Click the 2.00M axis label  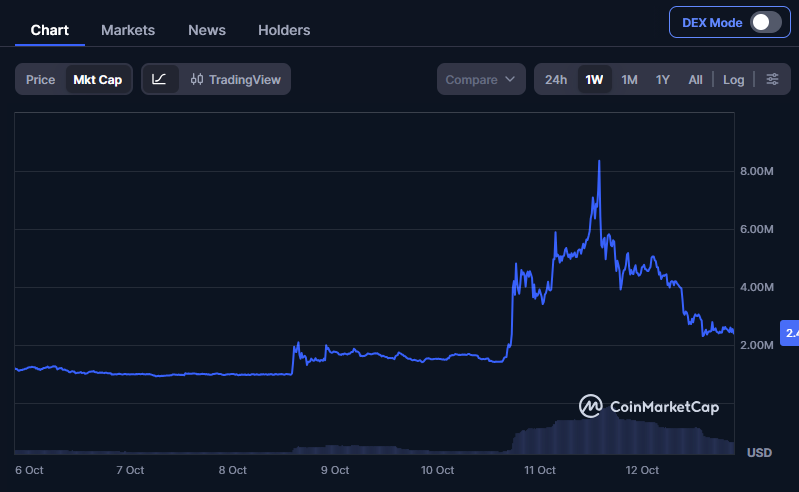[x=757, y=345]
